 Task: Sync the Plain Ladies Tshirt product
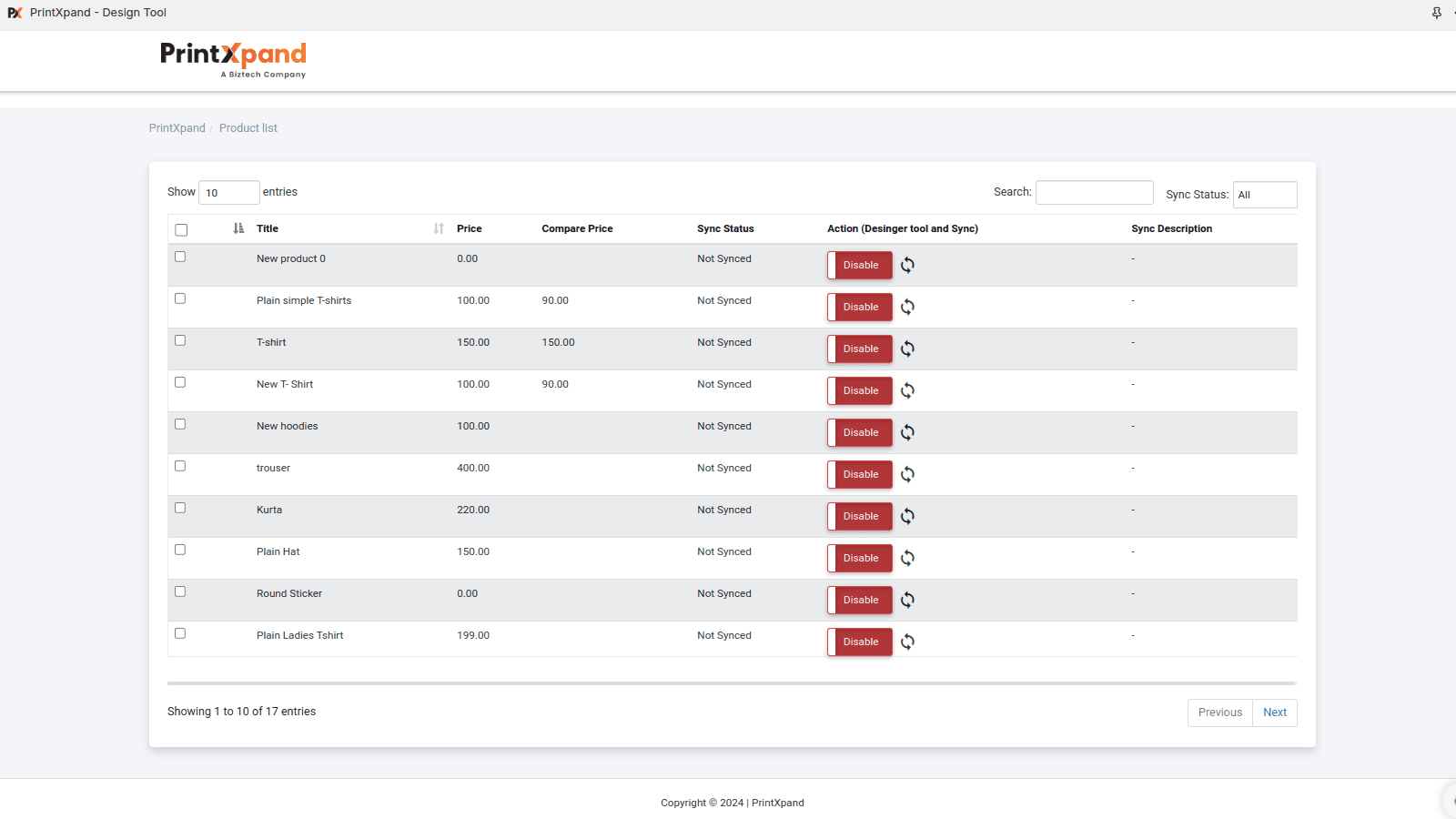[907, 642]
